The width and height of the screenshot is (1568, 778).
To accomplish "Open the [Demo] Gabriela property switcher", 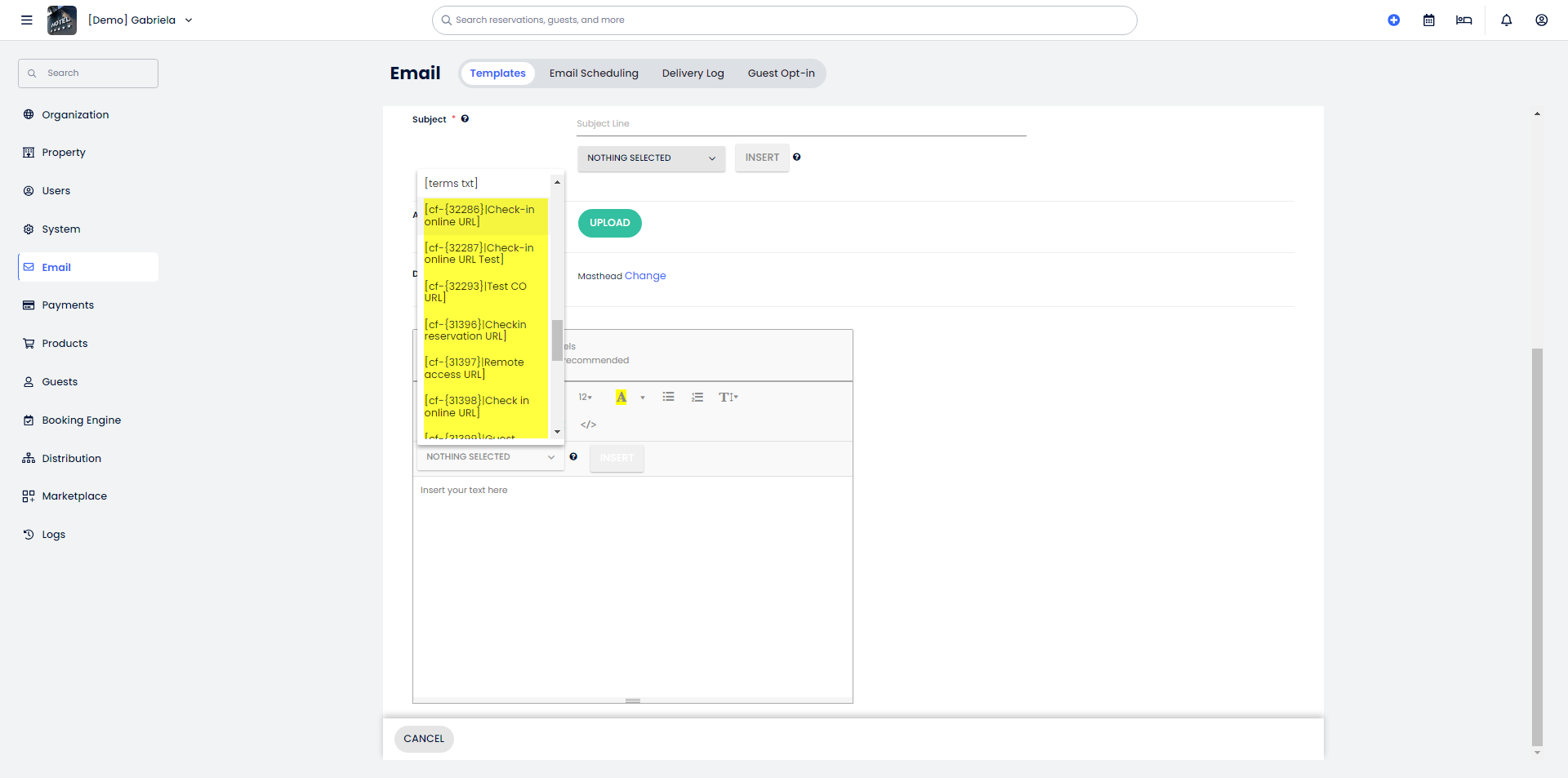I will pyautogui.click(x=140, y=20).
